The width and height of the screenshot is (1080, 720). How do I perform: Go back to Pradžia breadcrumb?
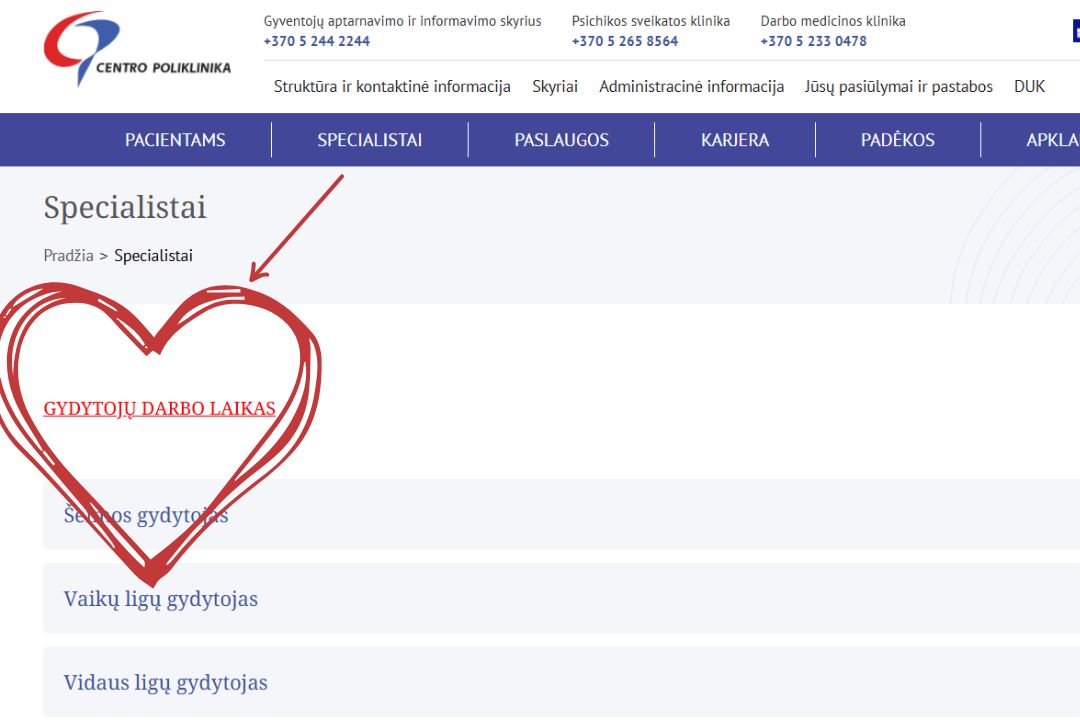(x=68, y=256)
